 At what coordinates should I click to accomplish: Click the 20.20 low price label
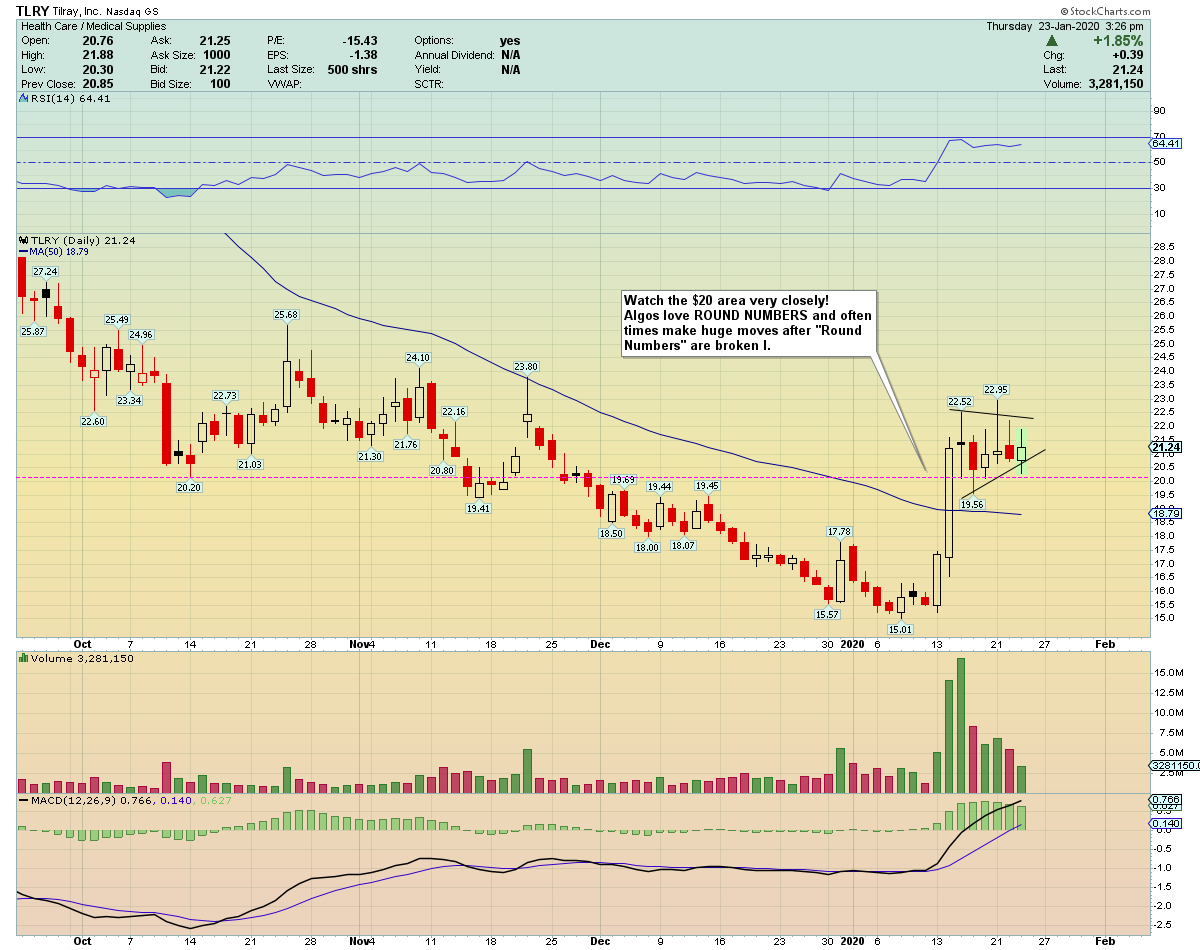(190, 487)
